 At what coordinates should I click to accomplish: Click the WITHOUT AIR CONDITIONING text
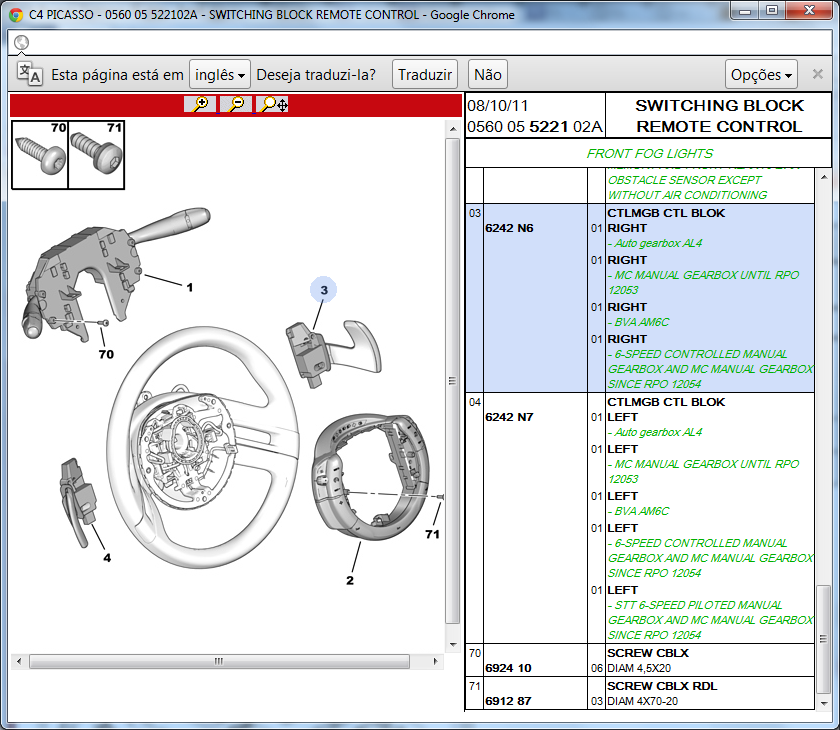click(x=687, y=195)
